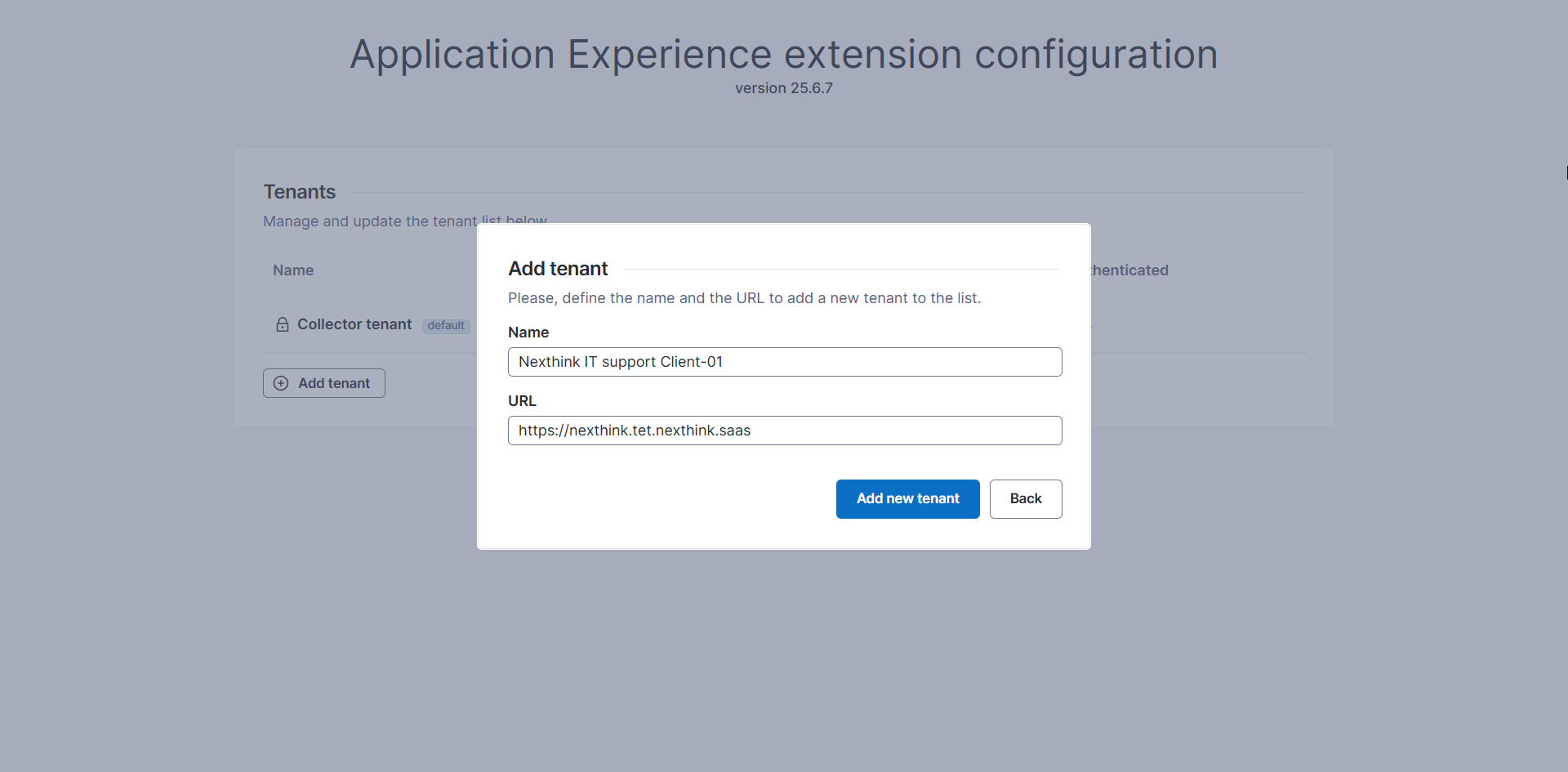Click the default badge next to Collector tenant
The width and height of the screenshot is (1568, 772).
pos(446,325)
